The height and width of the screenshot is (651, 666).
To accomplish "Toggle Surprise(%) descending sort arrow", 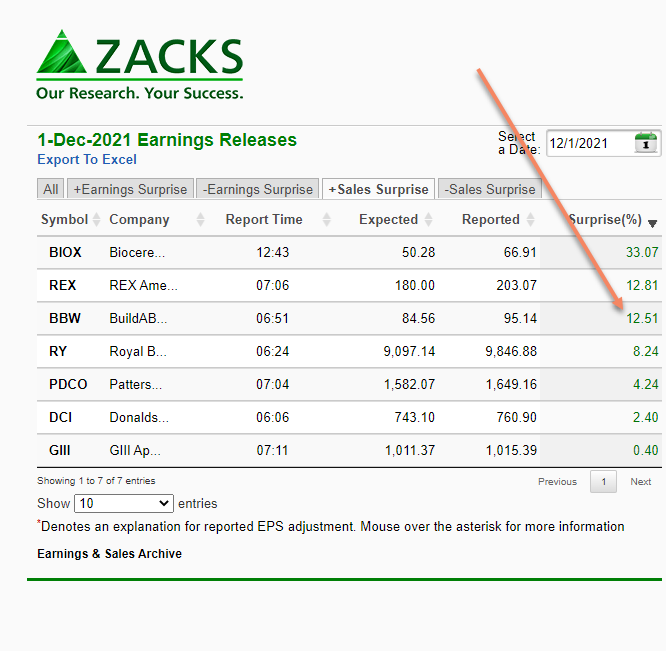I will [653, 223].
